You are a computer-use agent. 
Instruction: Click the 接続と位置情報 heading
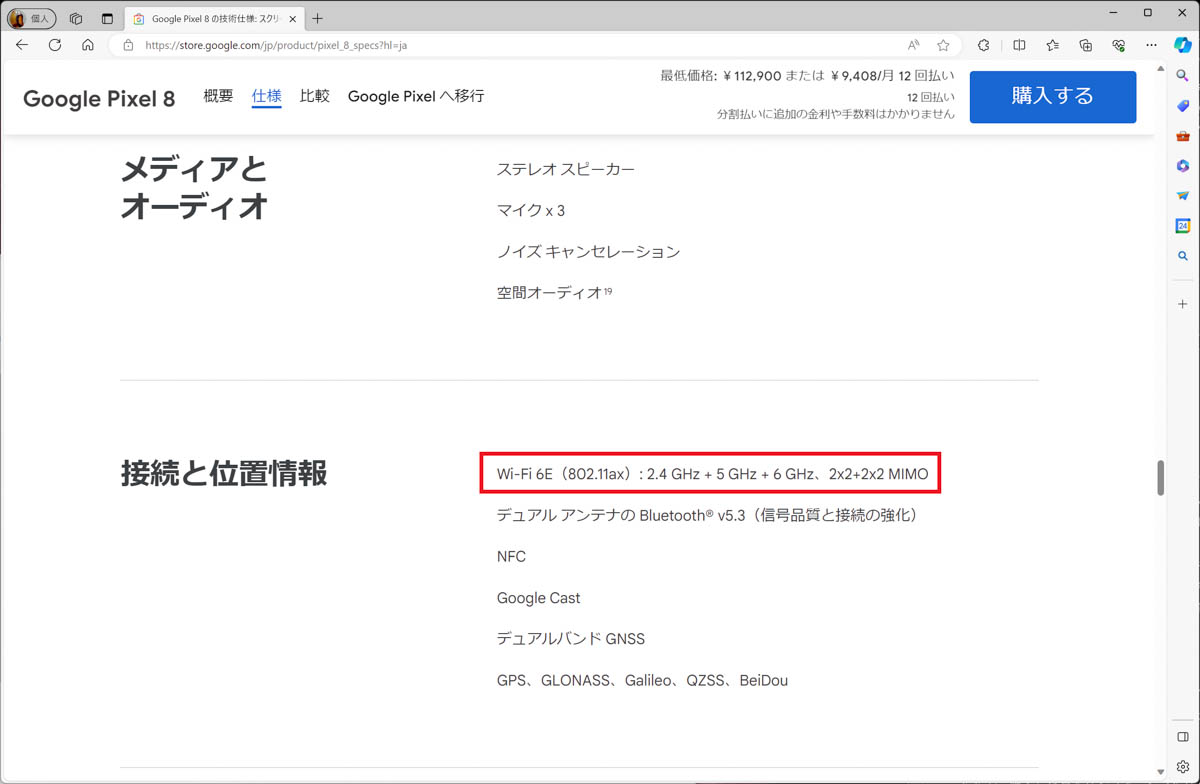(x=224, y=473)
